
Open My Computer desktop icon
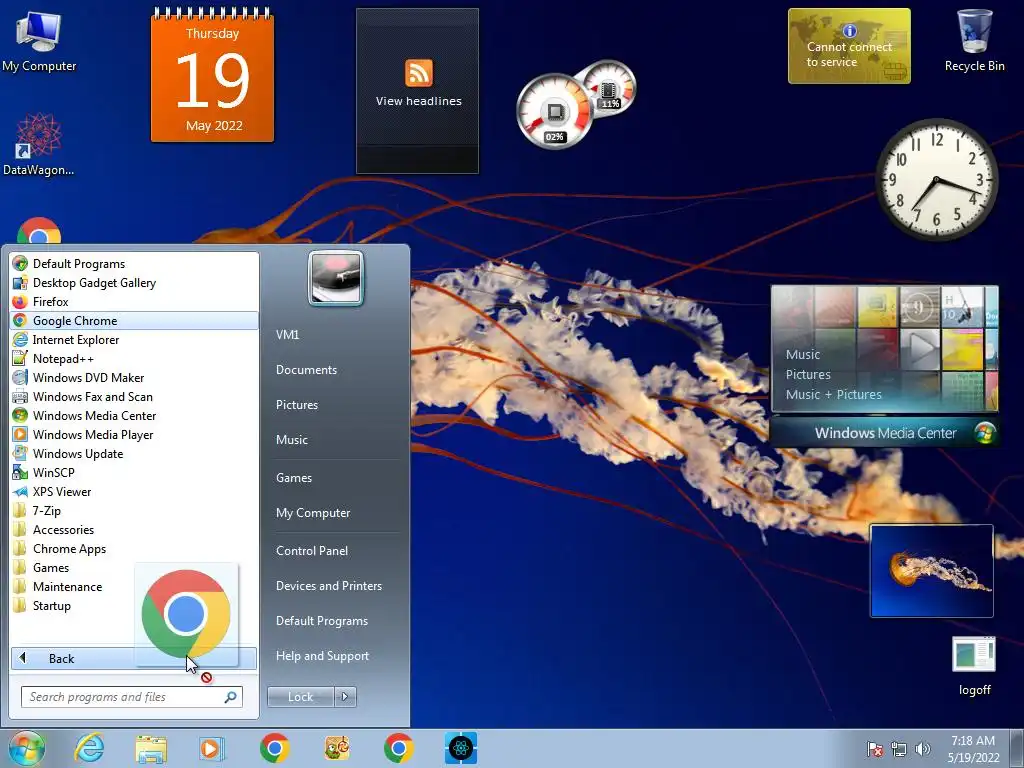coord(39,42)
